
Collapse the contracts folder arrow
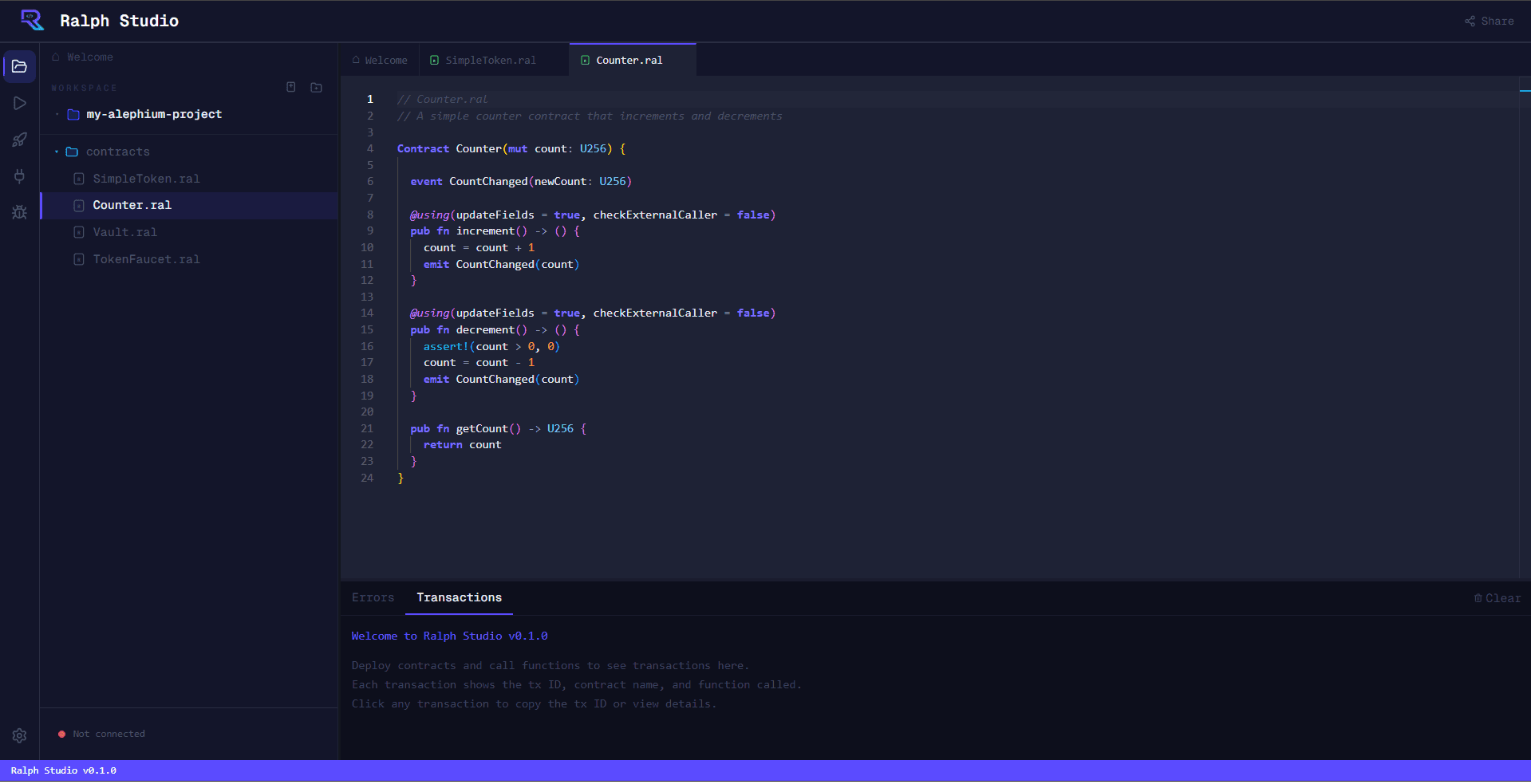click(57, 152)
